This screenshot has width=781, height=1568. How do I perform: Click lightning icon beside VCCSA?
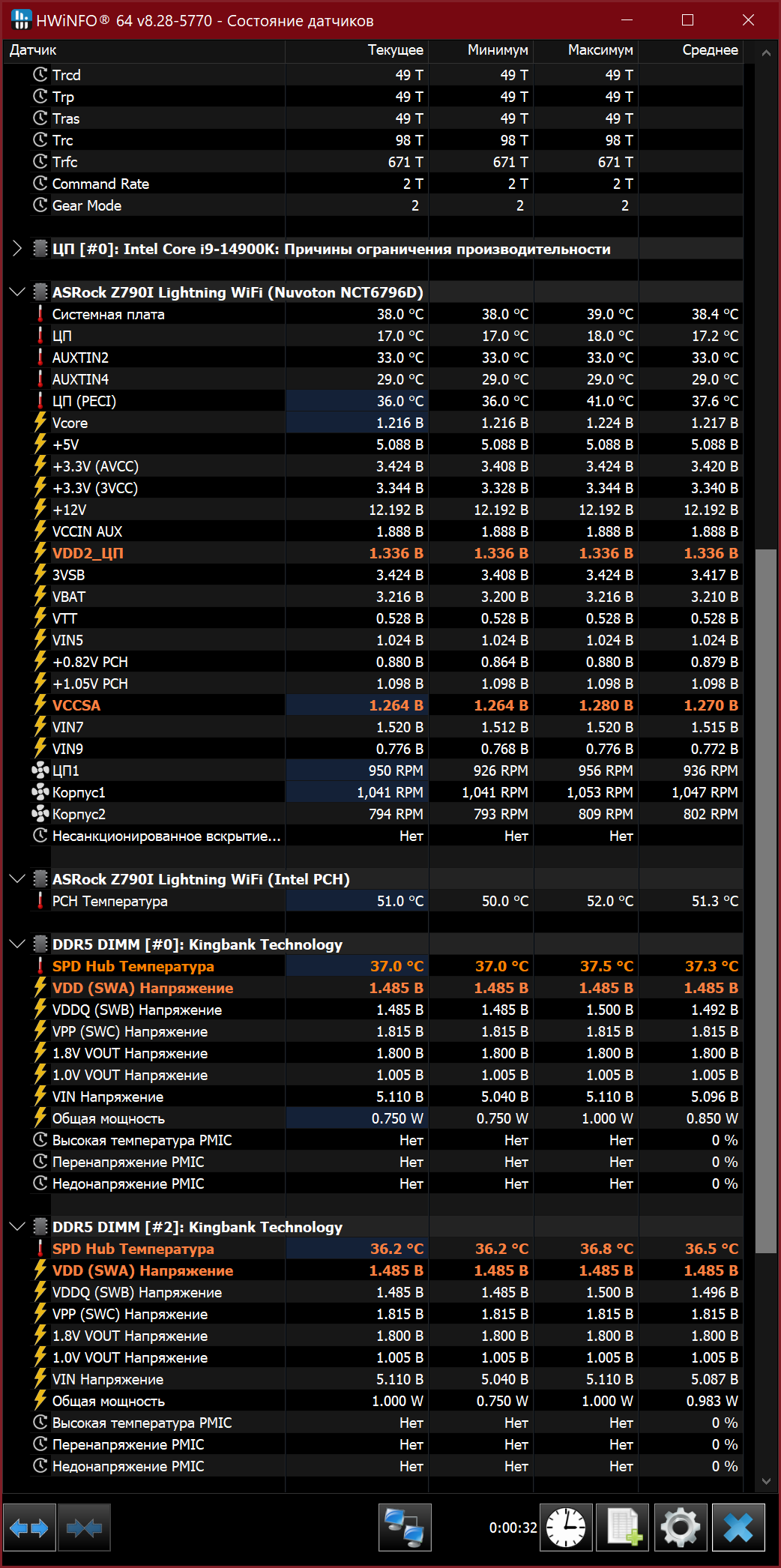point(40,705)
